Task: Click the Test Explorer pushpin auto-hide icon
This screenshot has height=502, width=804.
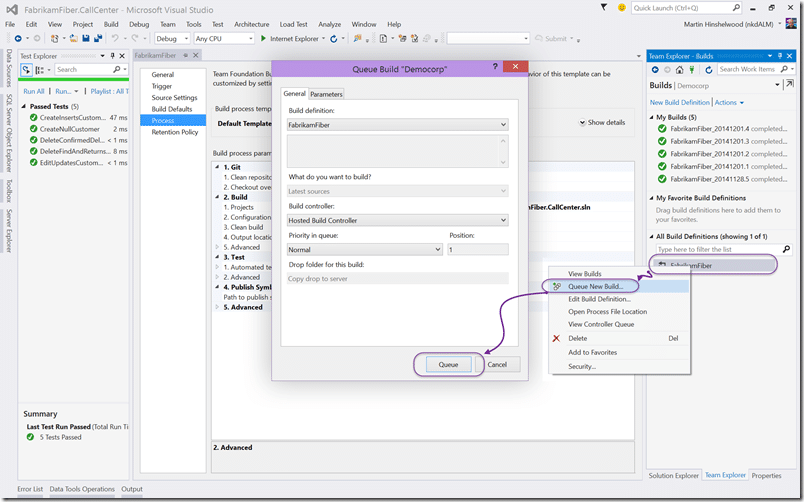Action: pos(112,56)
